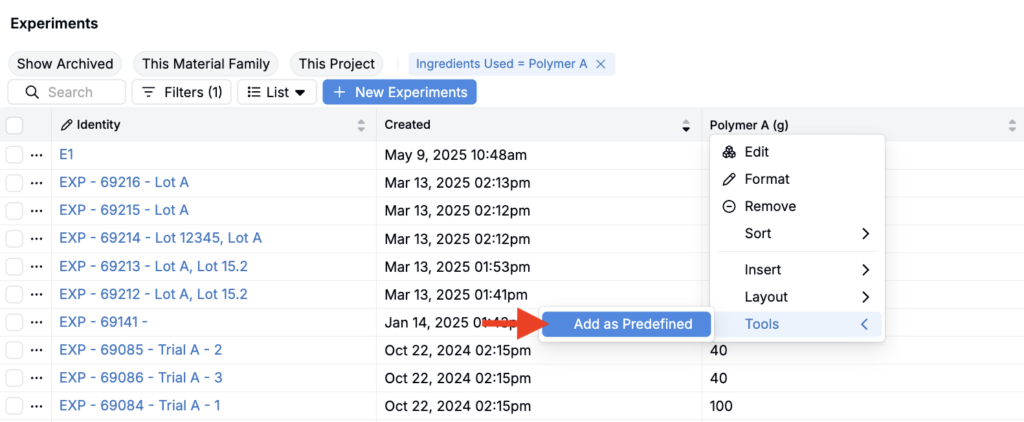Select checkbox for EXP - 69213 row

(14, 266)
